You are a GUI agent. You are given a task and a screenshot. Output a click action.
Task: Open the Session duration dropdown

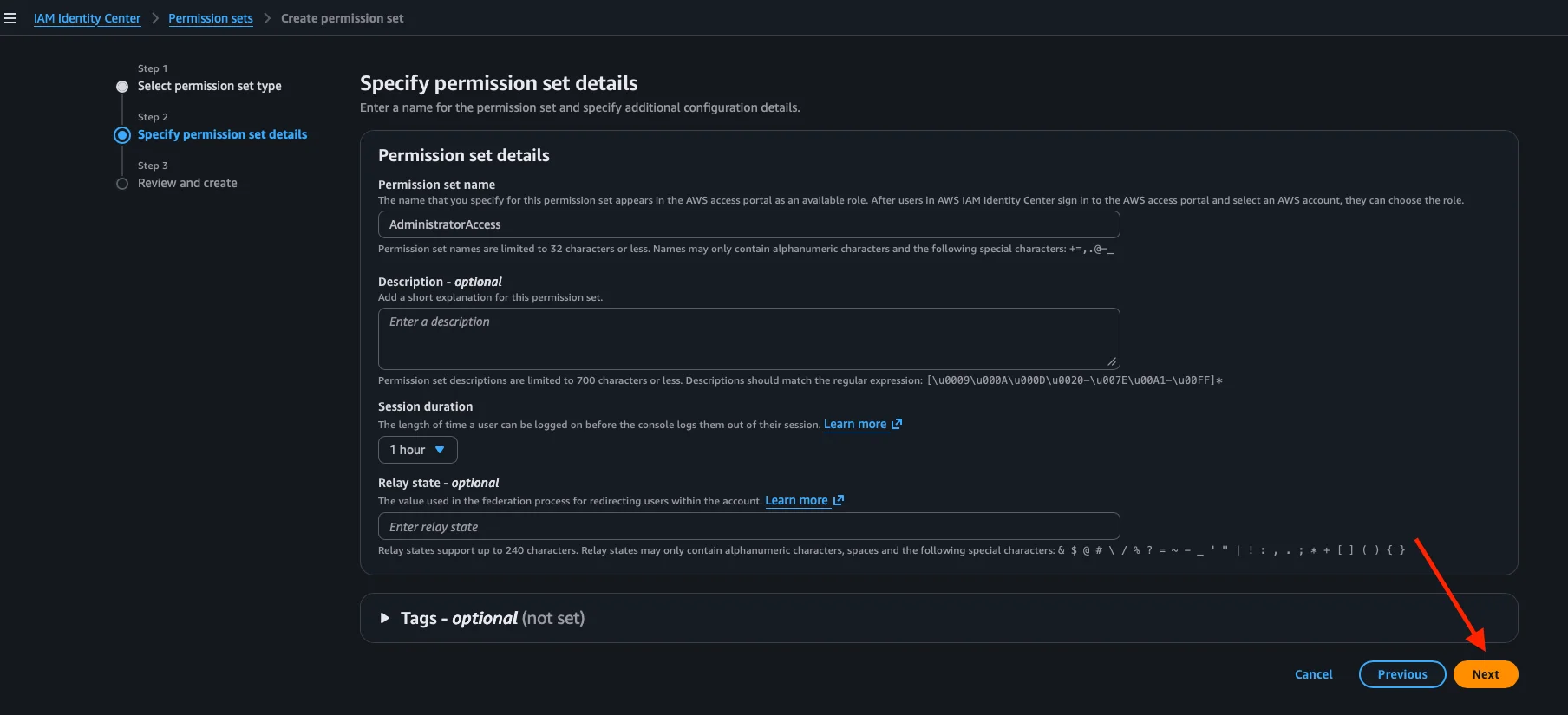[418, 450]
